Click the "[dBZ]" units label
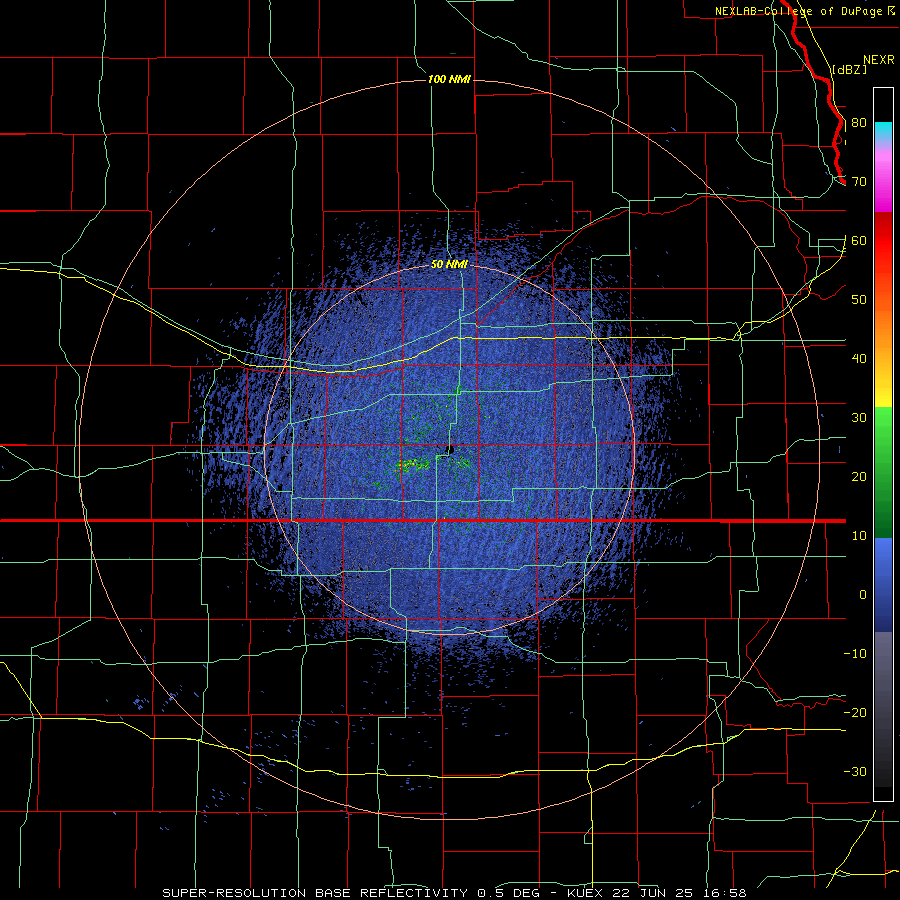 [849, 70]
